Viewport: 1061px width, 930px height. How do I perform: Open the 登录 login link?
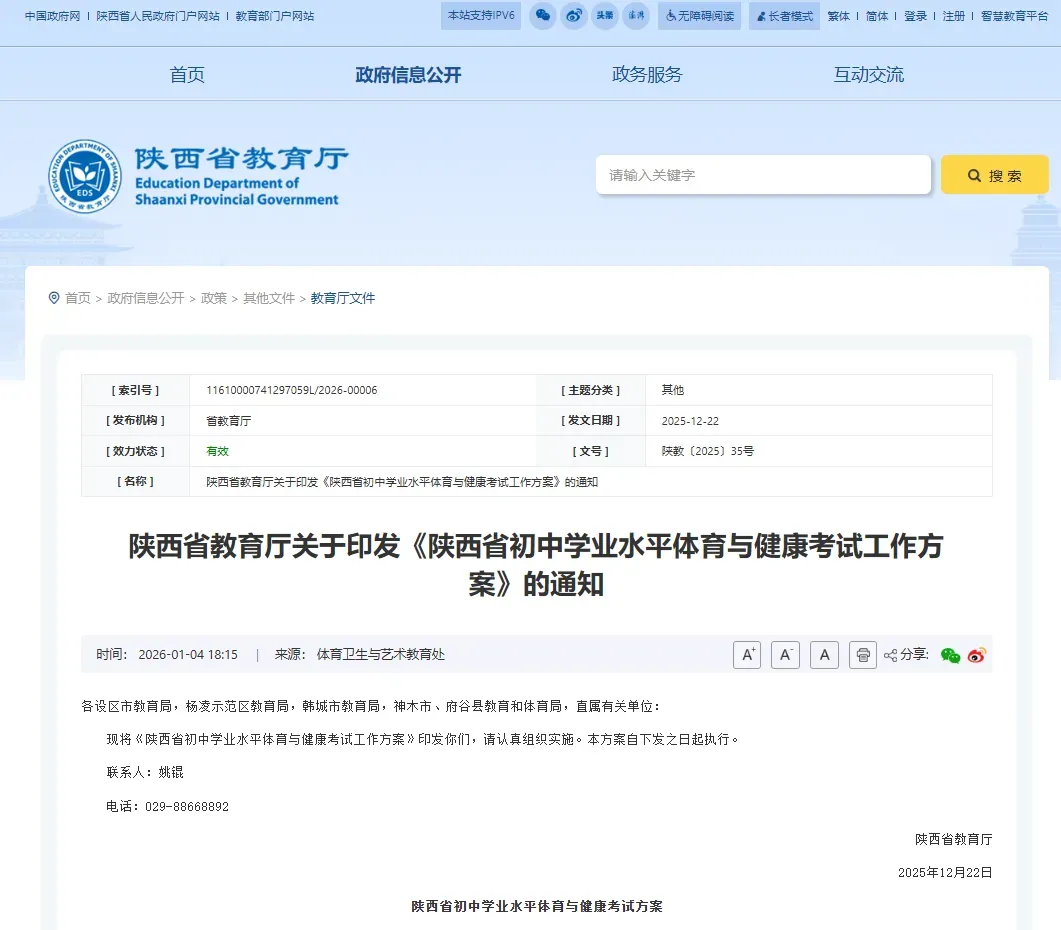[916, 16]
